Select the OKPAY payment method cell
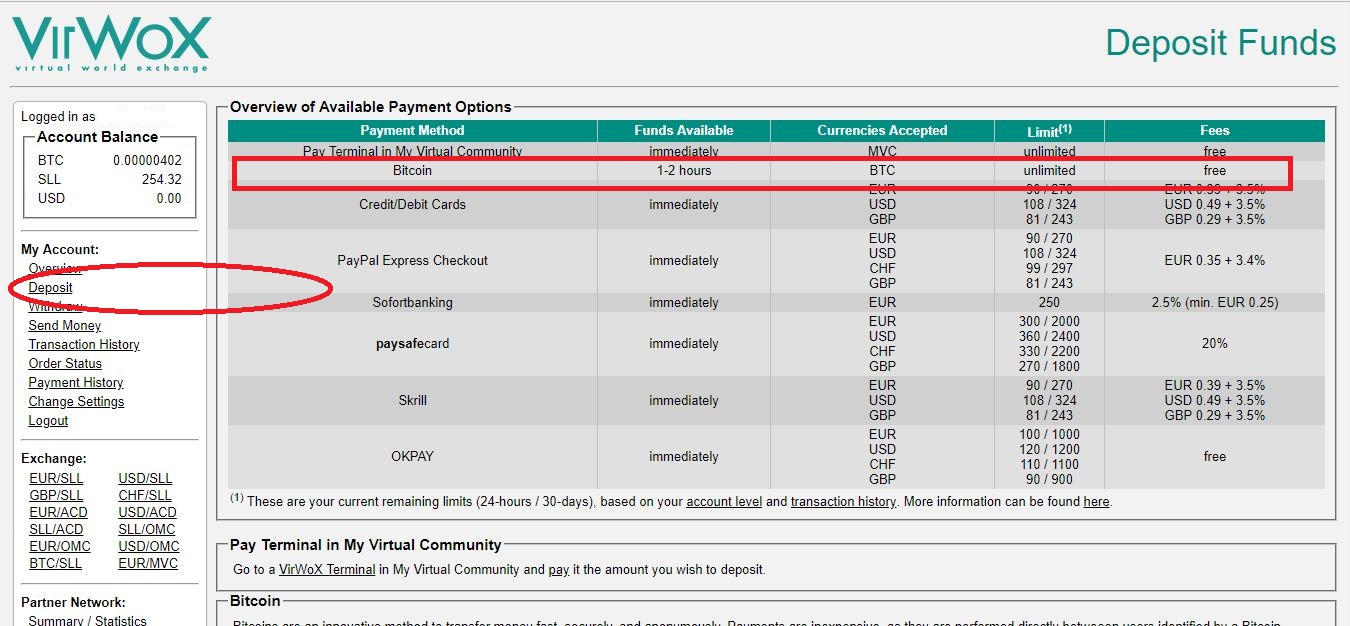1350x626 pixels. pos(412,457)
